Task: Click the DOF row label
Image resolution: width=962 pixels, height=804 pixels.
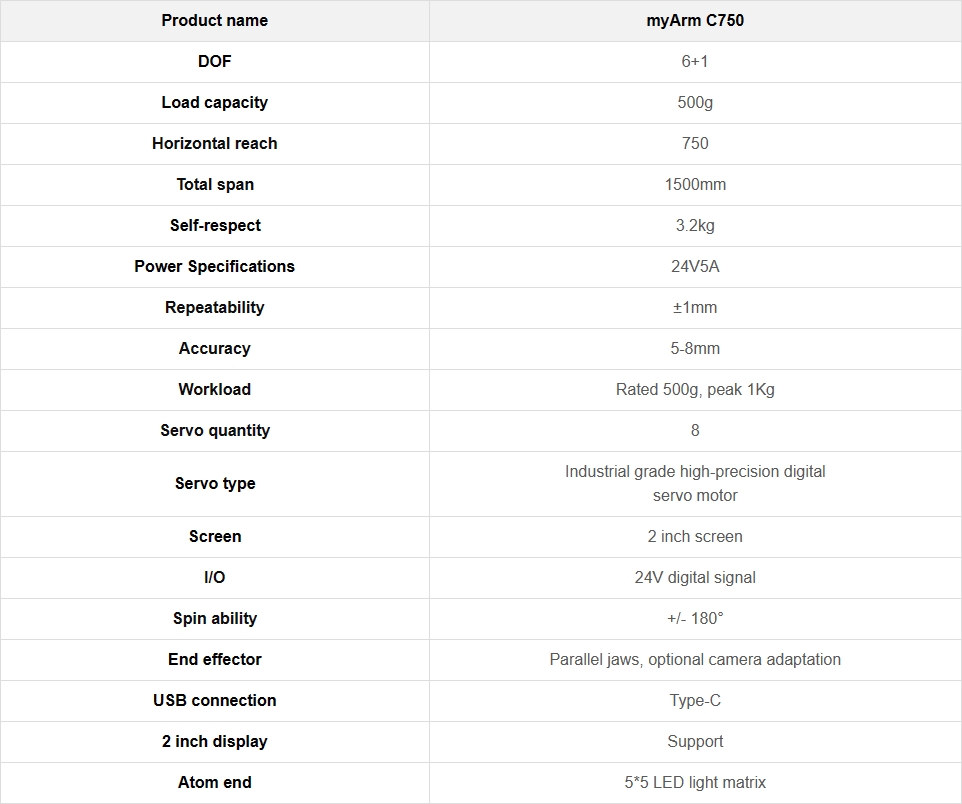Action: pyautogui.click(x=215, y=61)
